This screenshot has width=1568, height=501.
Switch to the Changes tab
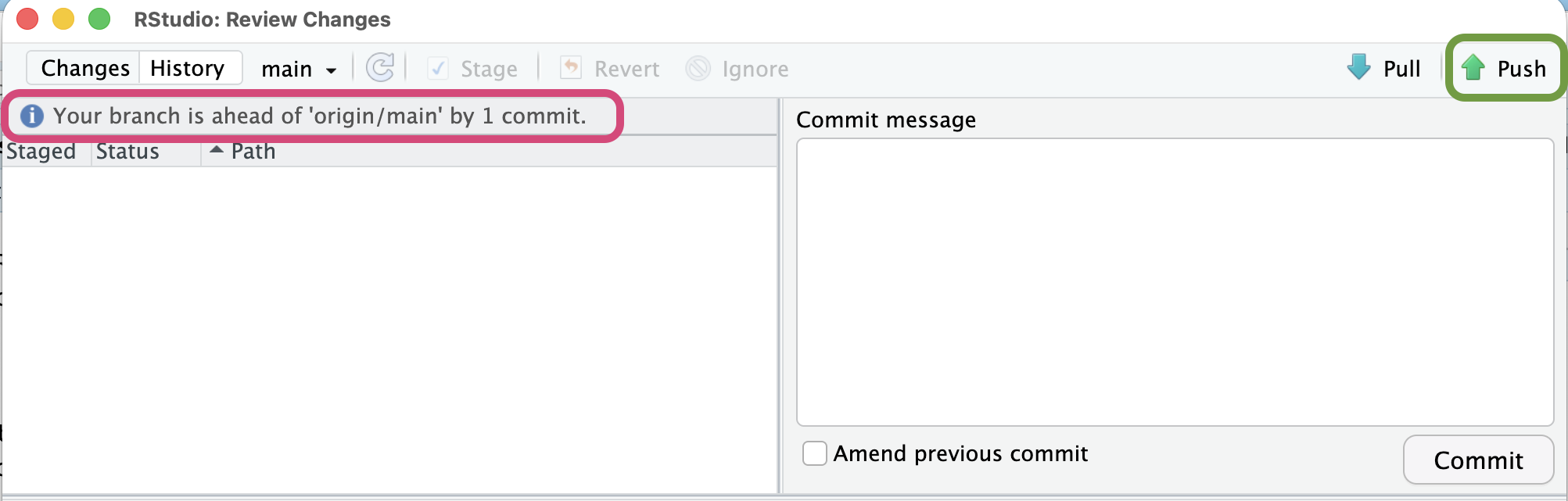click(x=83, y=68)
